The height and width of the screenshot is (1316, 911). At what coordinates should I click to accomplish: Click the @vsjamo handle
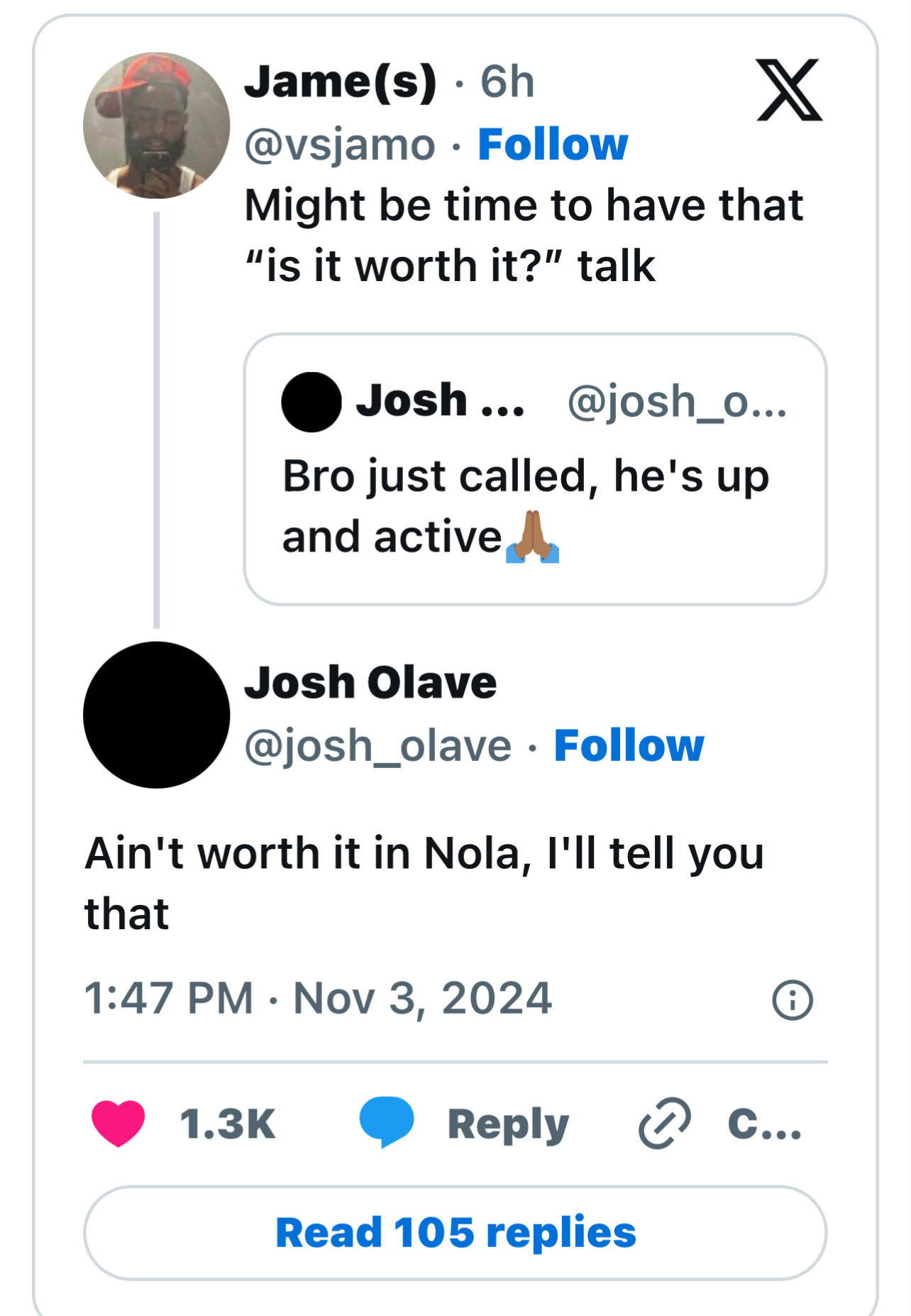[340, 145]
